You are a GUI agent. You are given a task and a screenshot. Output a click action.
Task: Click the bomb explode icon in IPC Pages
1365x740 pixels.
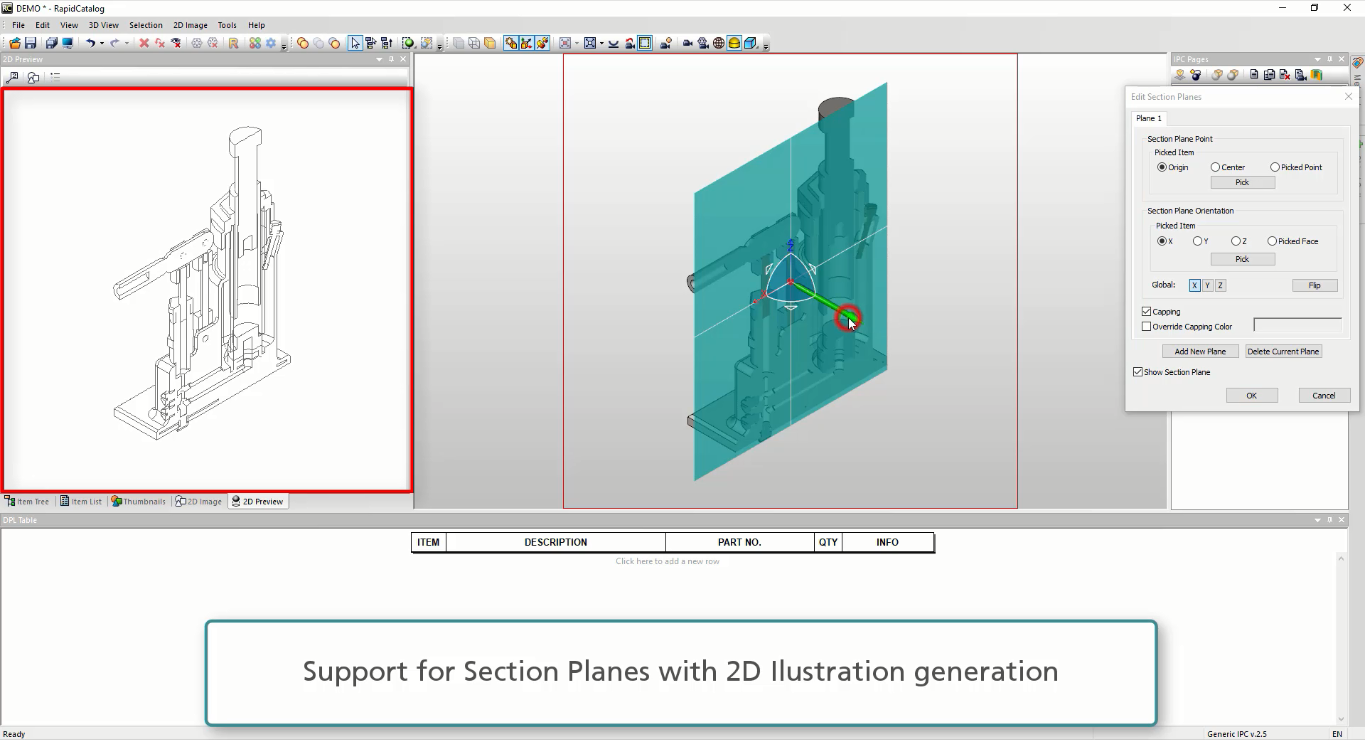click(x=1196, y=75)
